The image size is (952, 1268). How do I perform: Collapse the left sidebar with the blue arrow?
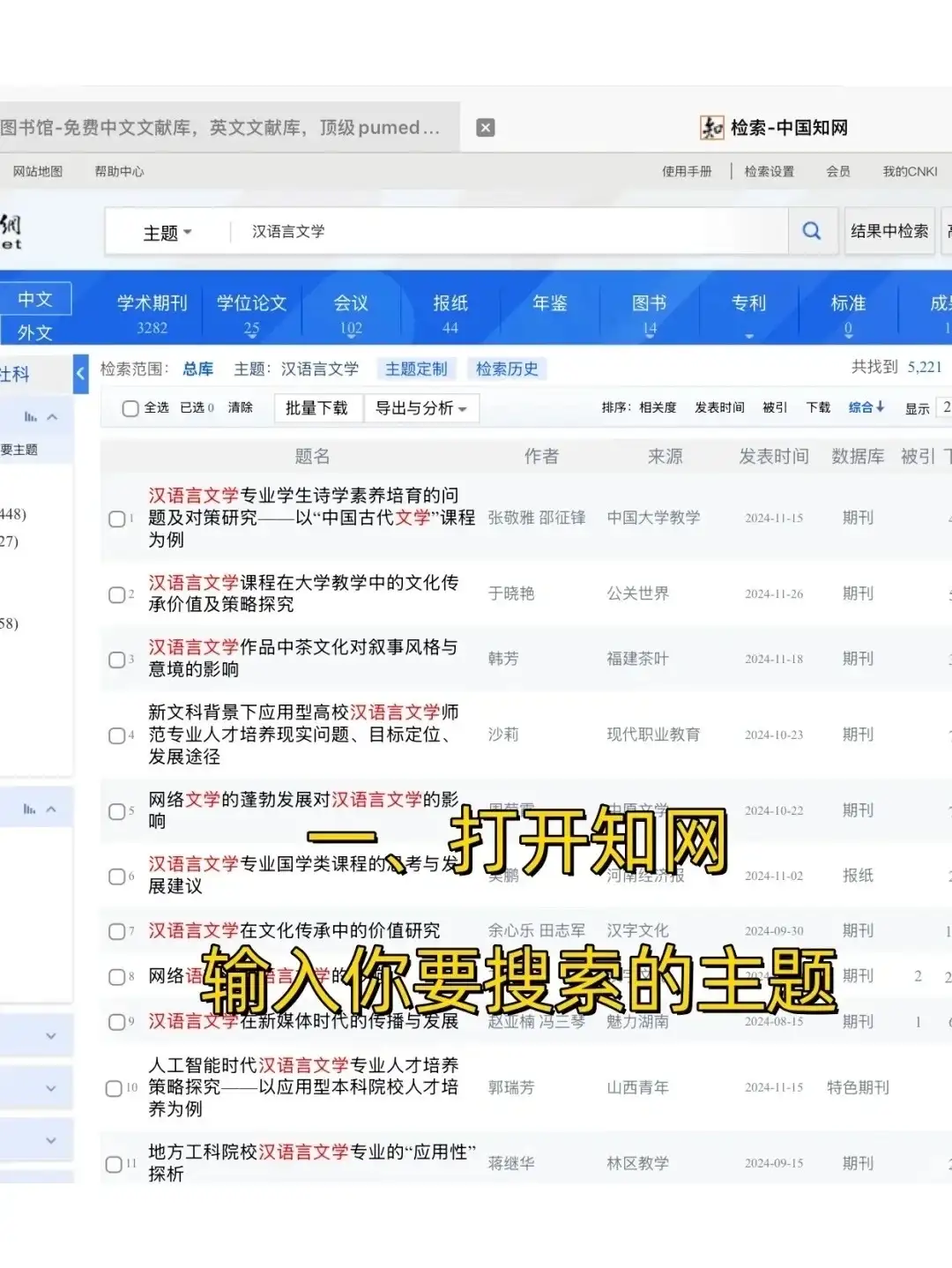[80, 373]
